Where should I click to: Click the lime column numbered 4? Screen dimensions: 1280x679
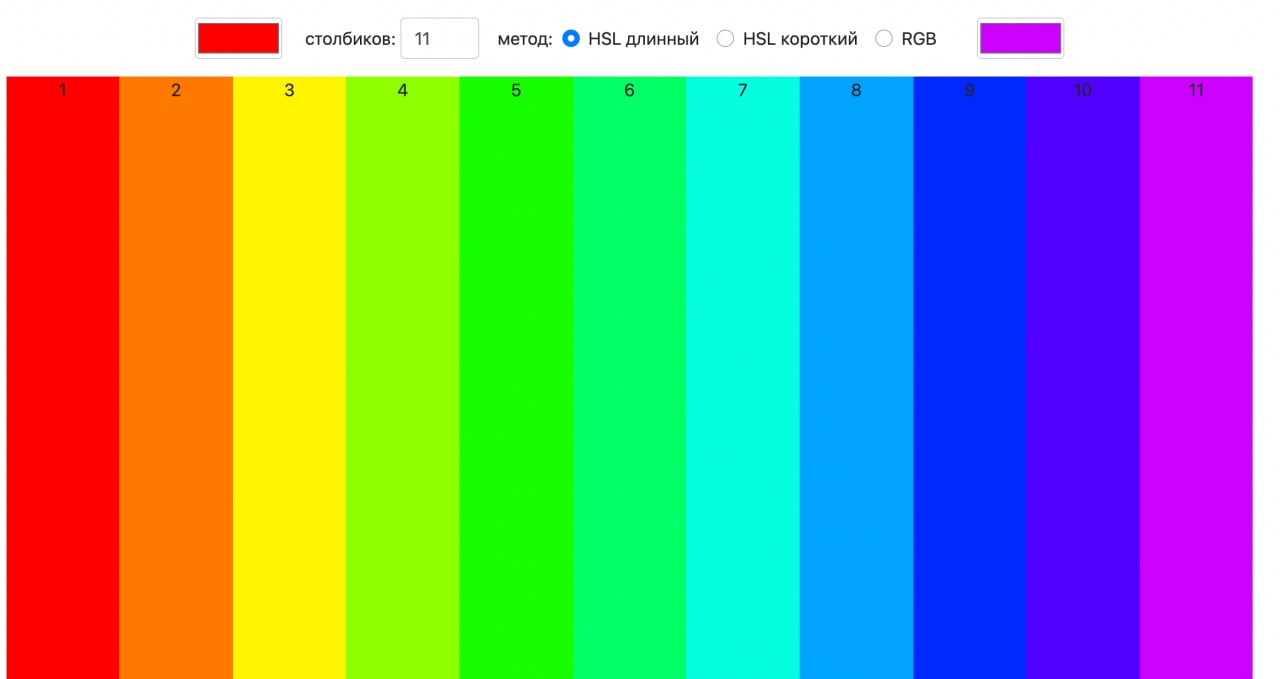[403, 378]
